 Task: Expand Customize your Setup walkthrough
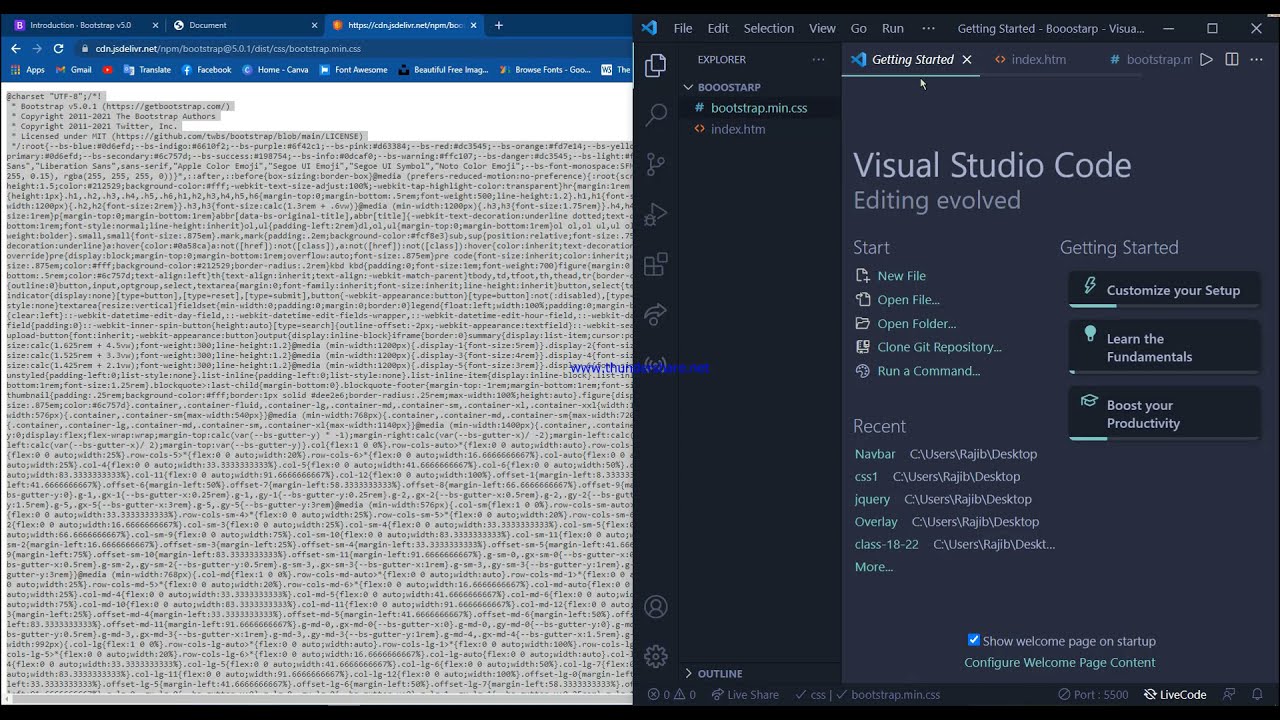pos(1164,290)
